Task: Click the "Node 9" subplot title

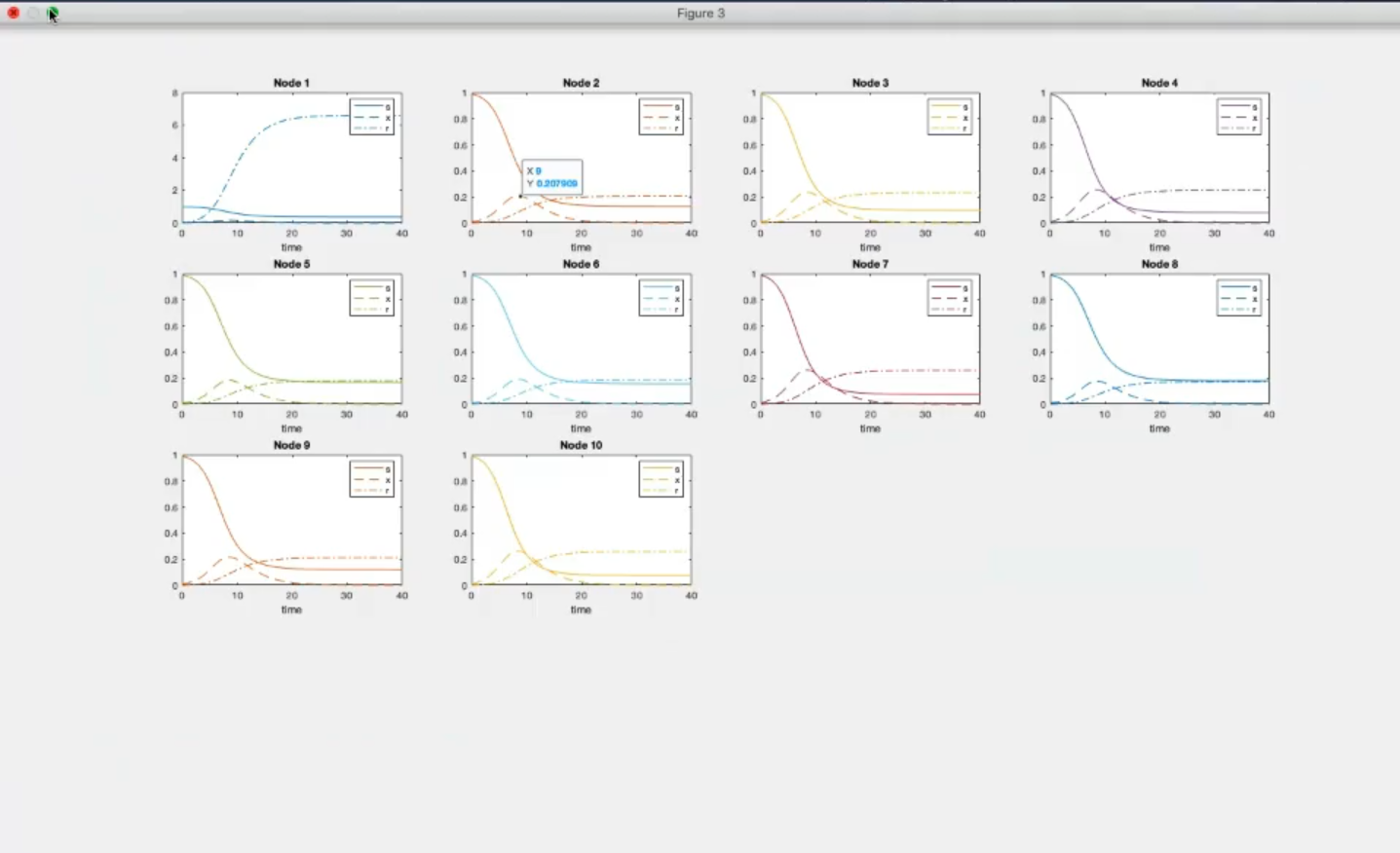Action: click(x=291, y=445)
